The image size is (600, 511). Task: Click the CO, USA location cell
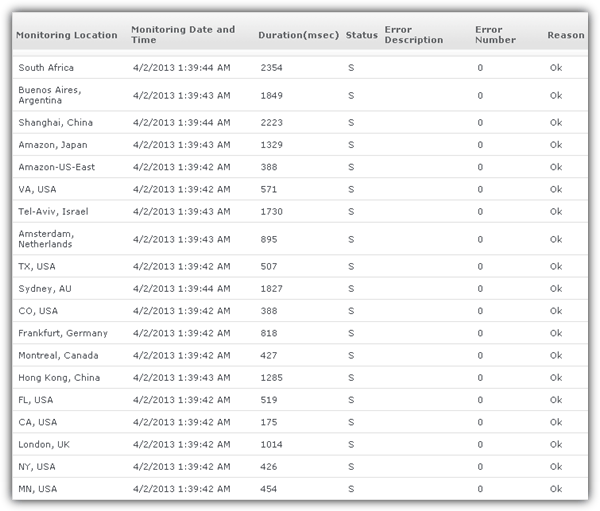38,310
